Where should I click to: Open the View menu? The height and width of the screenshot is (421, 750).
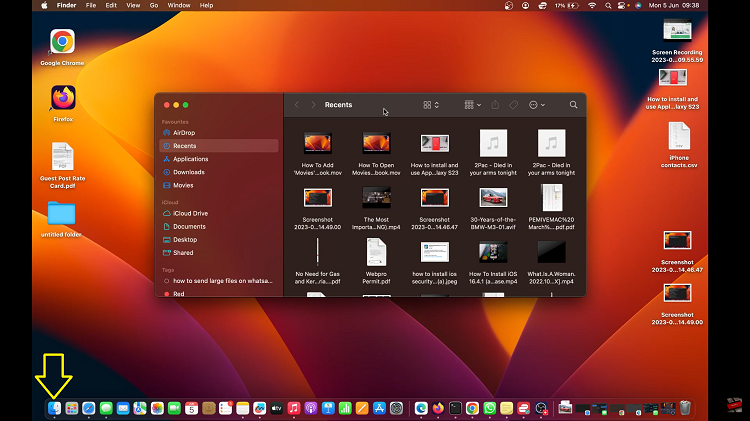133,5
